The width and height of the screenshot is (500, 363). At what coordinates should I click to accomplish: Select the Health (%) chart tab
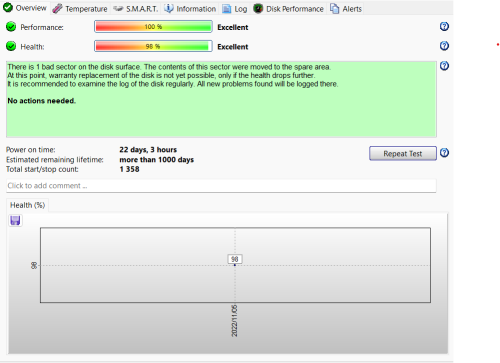[27, 205]
